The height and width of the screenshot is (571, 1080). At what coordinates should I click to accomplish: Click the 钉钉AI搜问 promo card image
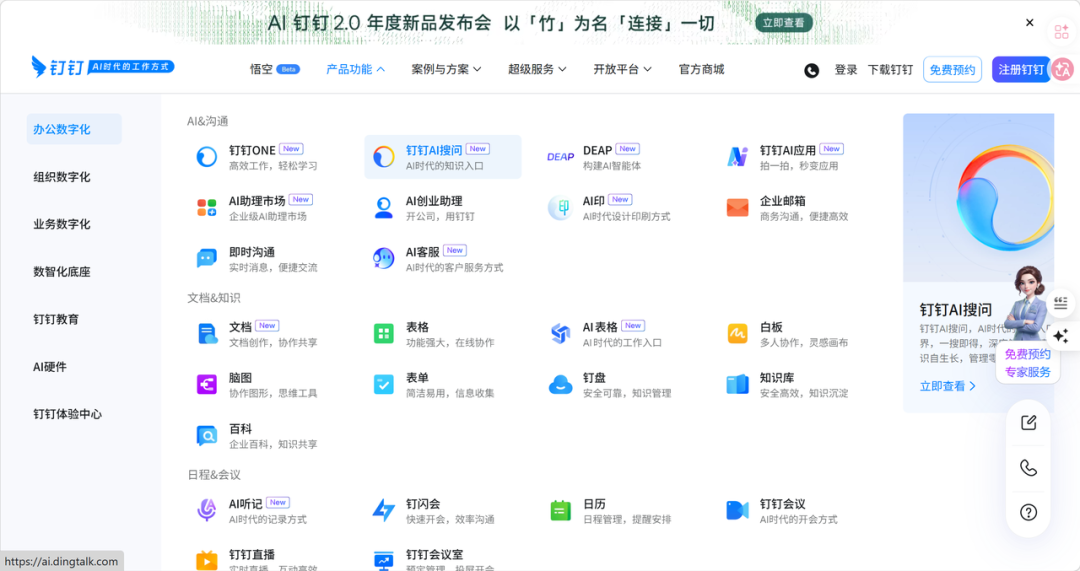pyautogui.click(x=978, y=198)
